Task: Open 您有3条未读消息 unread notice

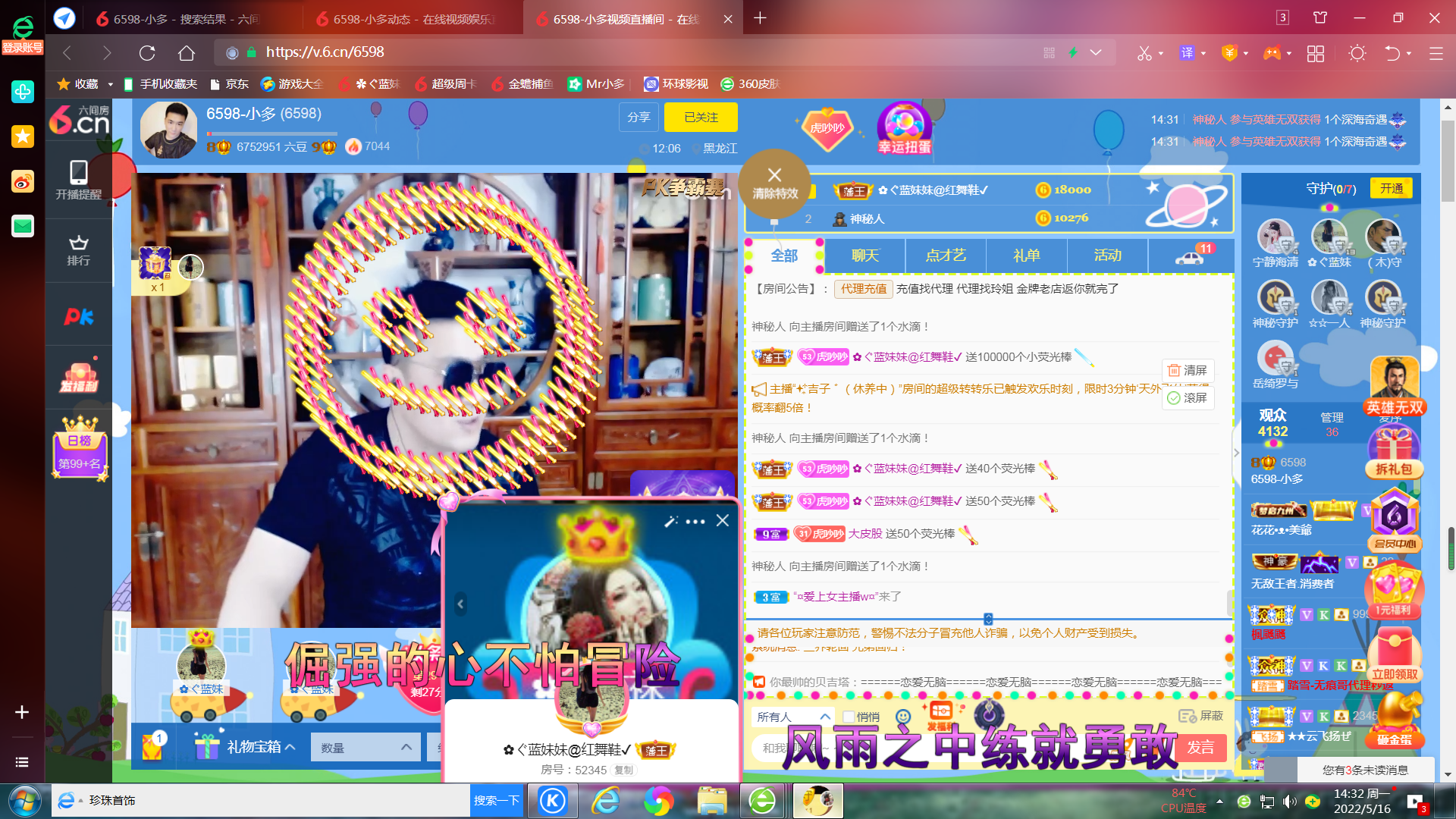Action: click(x=1365, y=770)
